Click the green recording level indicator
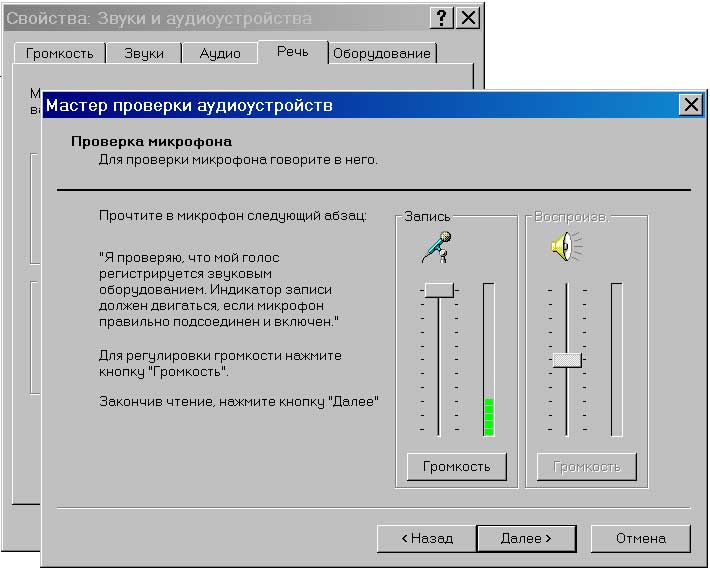 pyautogui.click(x=489, y=416)
